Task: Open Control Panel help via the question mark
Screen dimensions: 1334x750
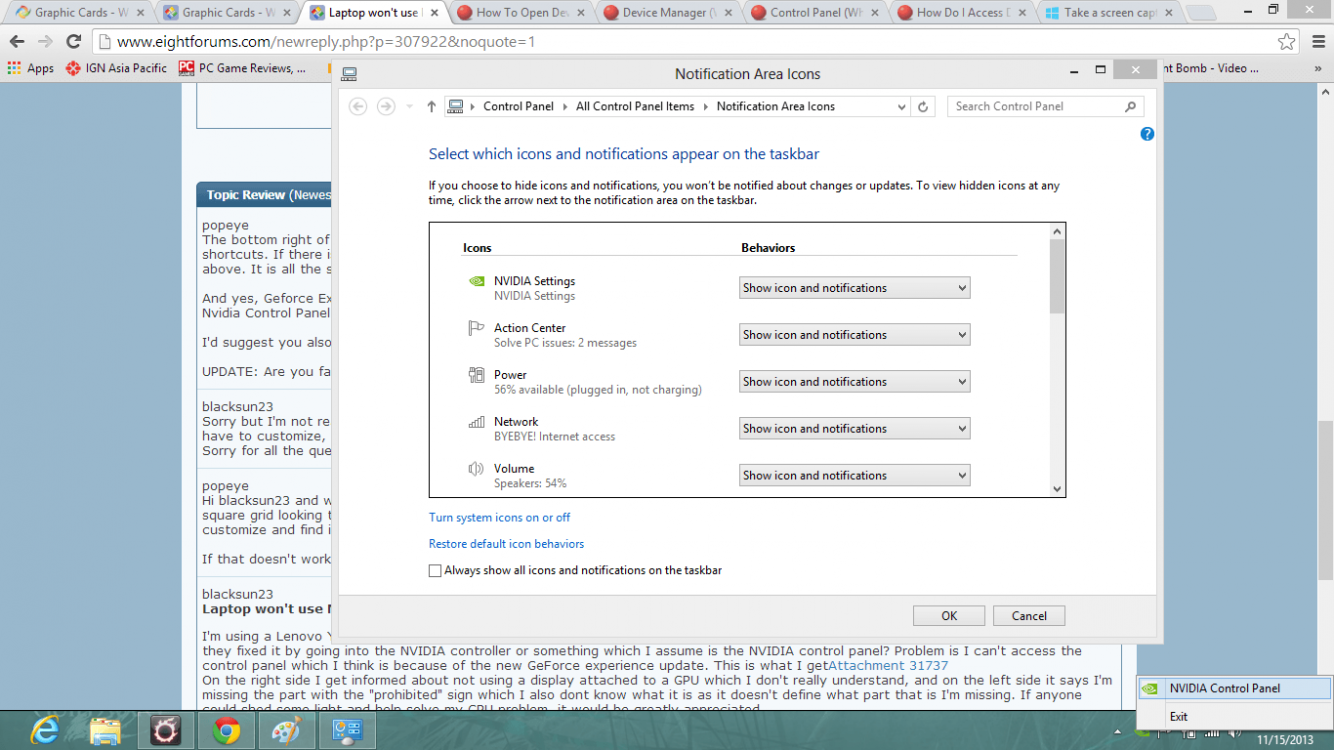Action: [1147, 134]
